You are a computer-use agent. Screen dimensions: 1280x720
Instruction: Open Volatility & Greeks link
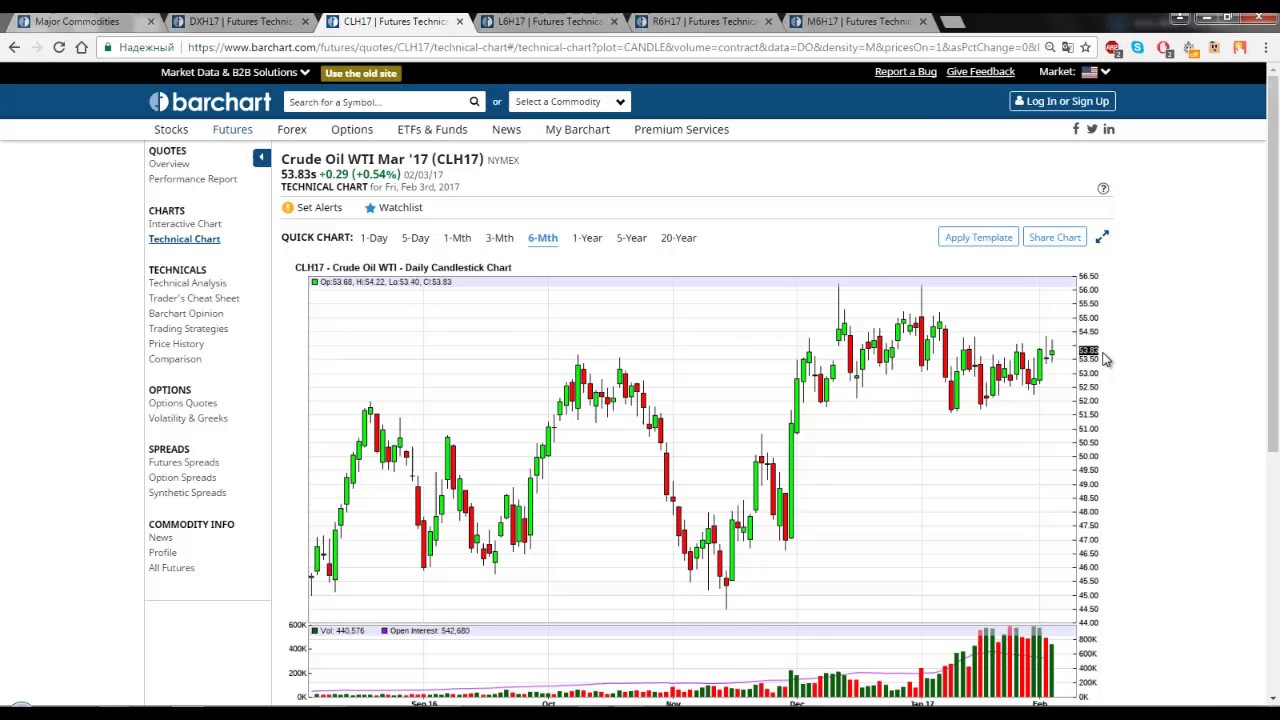tap(188, 418)
